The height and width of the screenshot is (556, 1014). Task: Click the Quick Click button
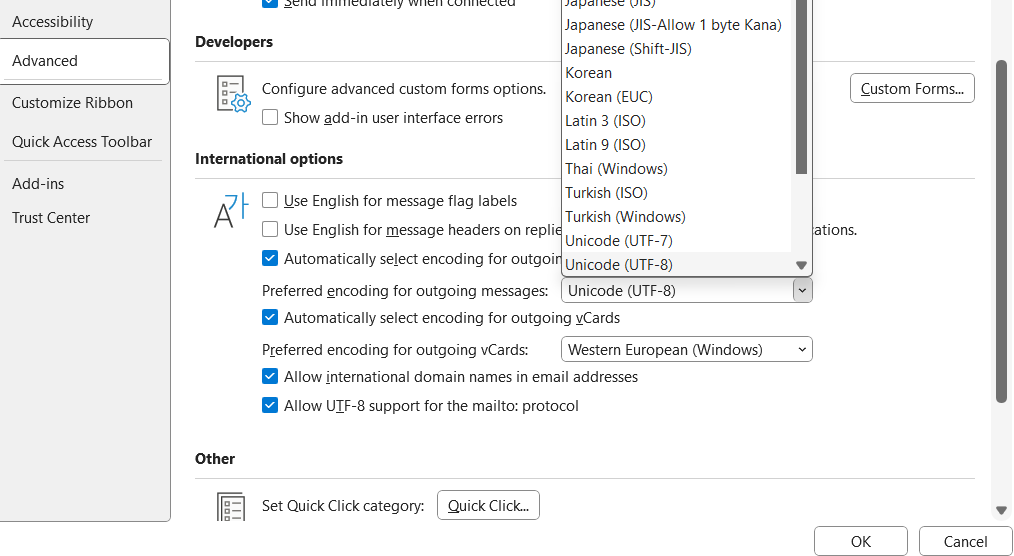coord(488,506)
